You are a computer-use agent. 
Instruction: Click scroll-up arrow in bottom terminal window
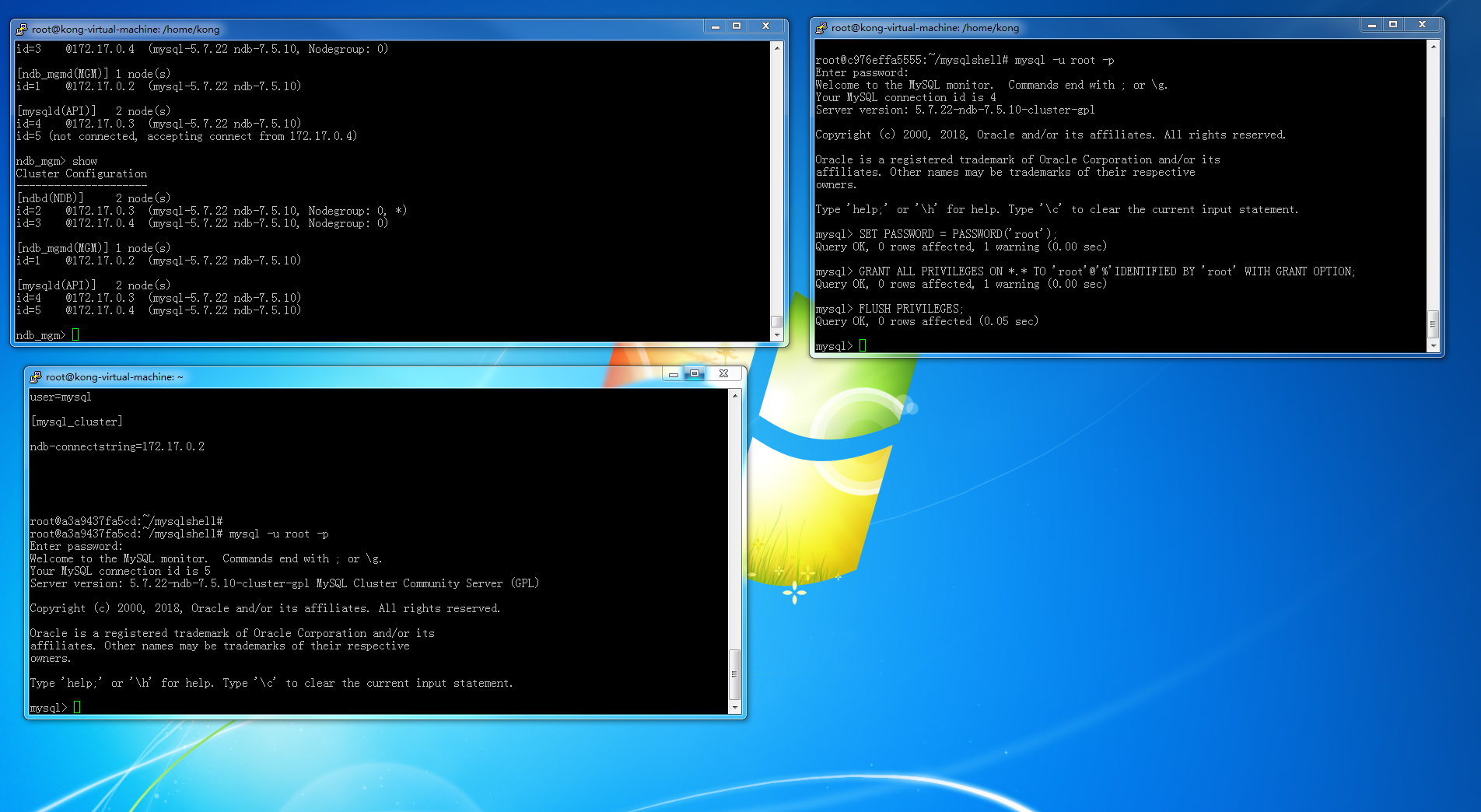pos(734,395)
